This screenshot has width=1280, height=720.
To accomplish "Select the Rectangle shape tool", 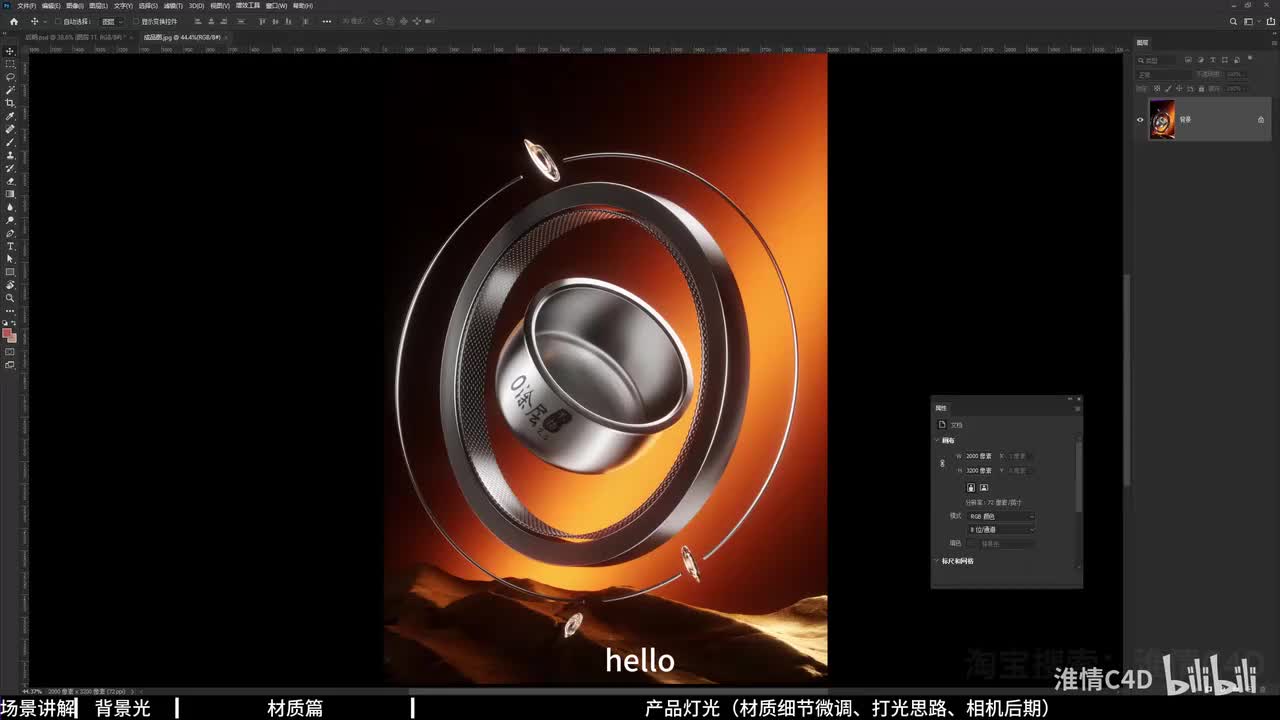I will point(10,272).
